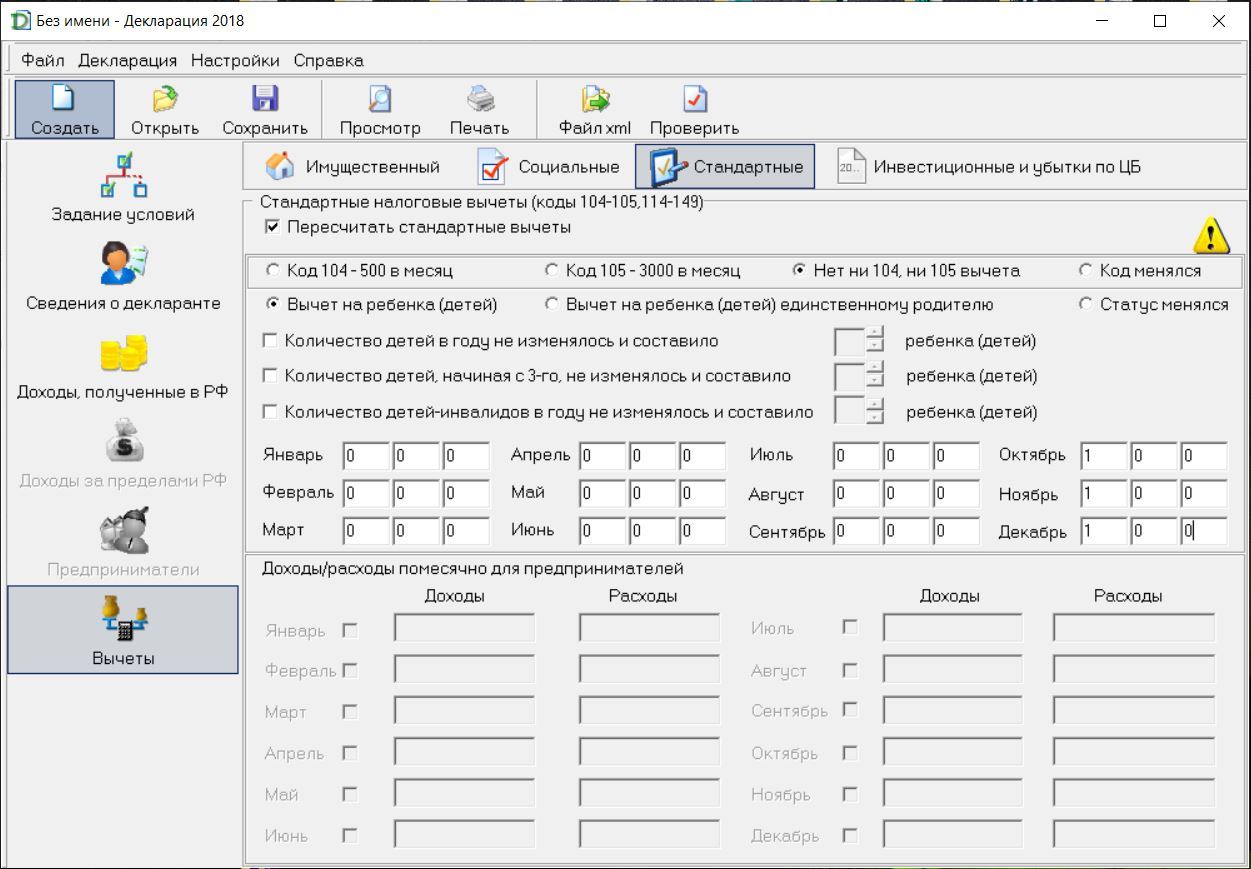Click Август Доходы income field
The width and height of the screenshot is (1251, 869).
(953, 669)
